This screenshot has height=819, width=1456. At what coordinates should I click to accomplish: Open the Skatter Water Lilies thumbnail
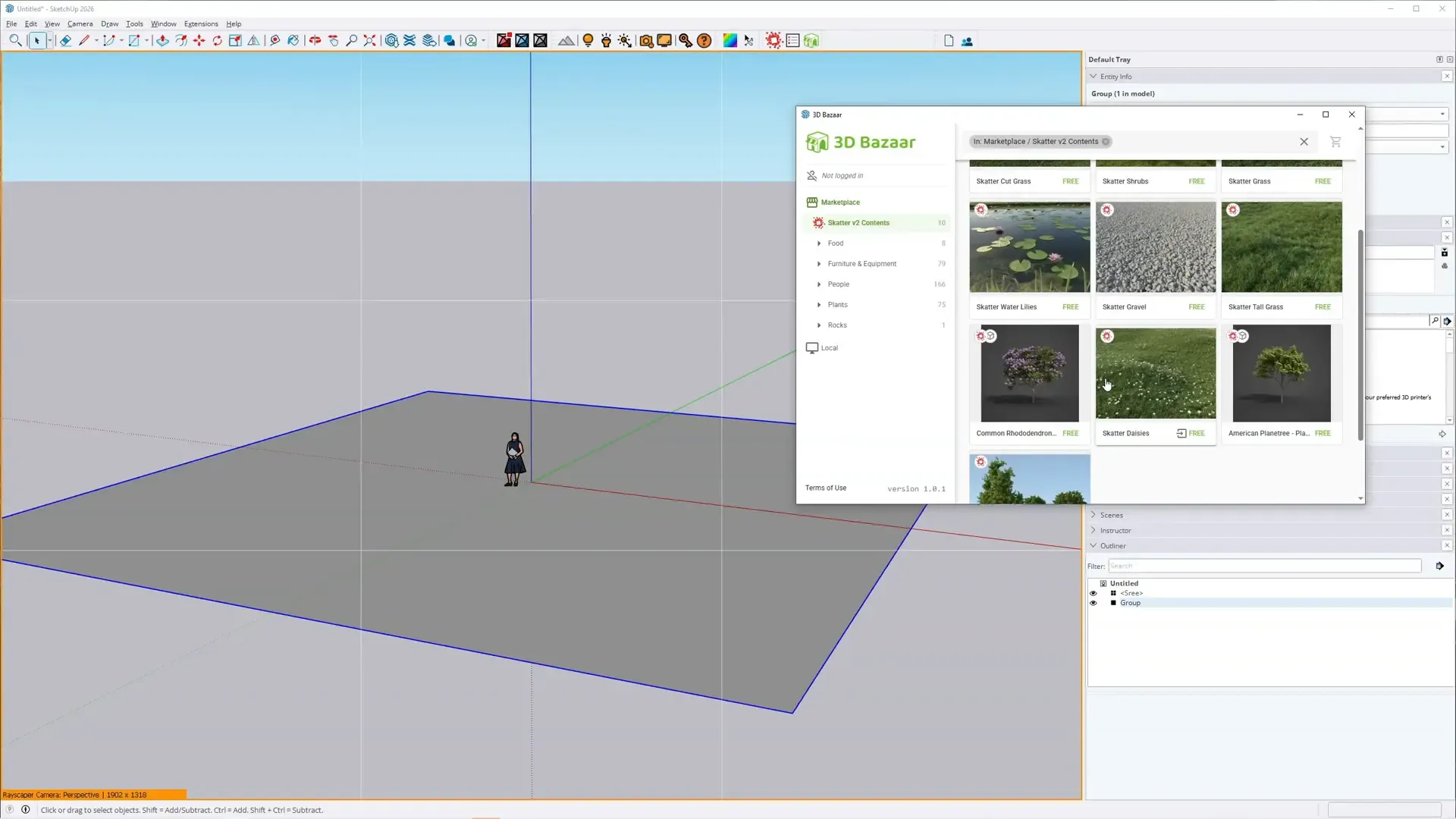[1029, 246]
